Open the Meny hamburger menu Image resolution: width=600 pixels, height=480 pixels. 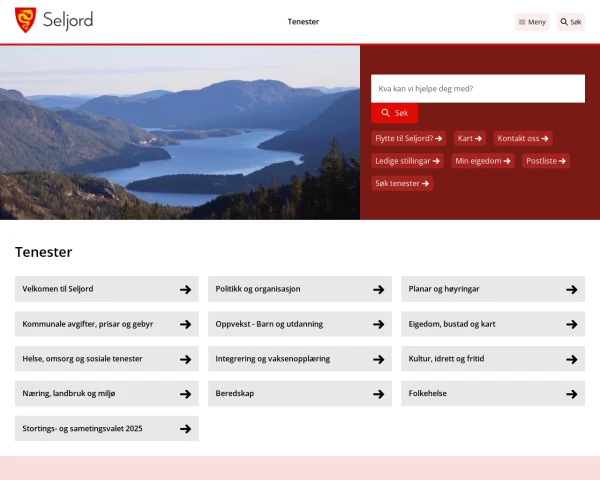tap(532, 22)
